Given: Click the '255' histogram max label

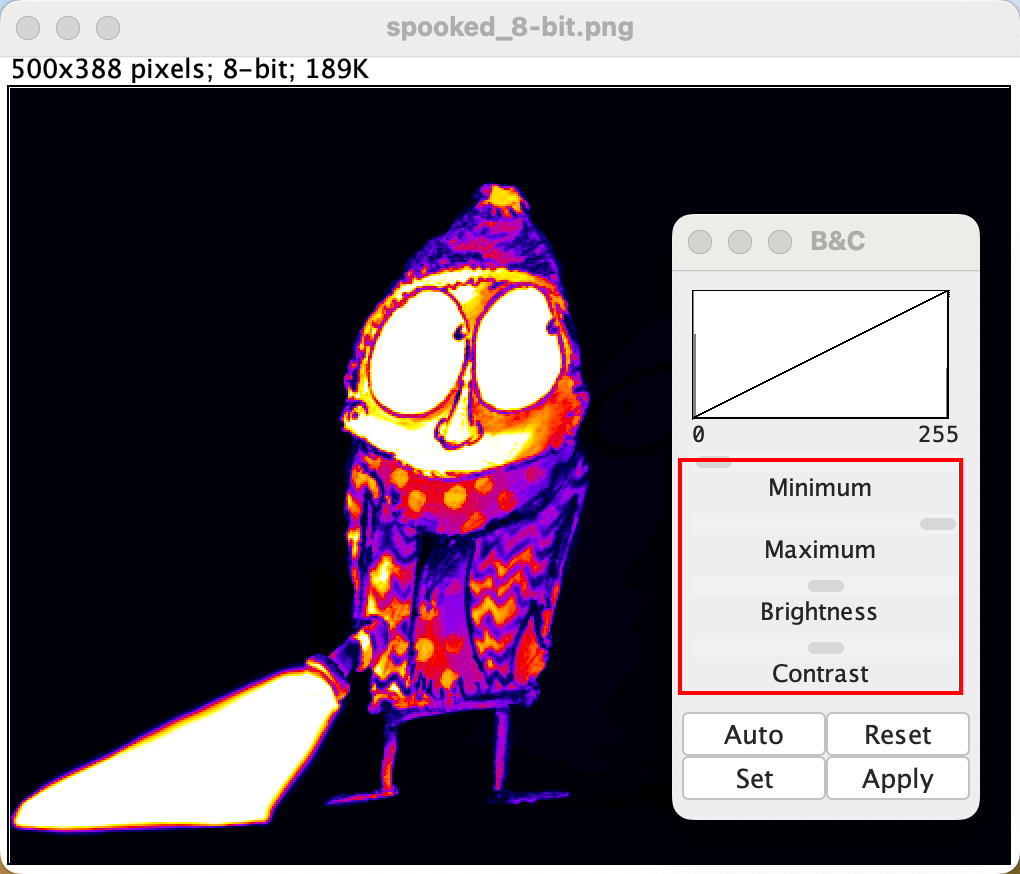Looking at the screenshot, I should point(938,434).
